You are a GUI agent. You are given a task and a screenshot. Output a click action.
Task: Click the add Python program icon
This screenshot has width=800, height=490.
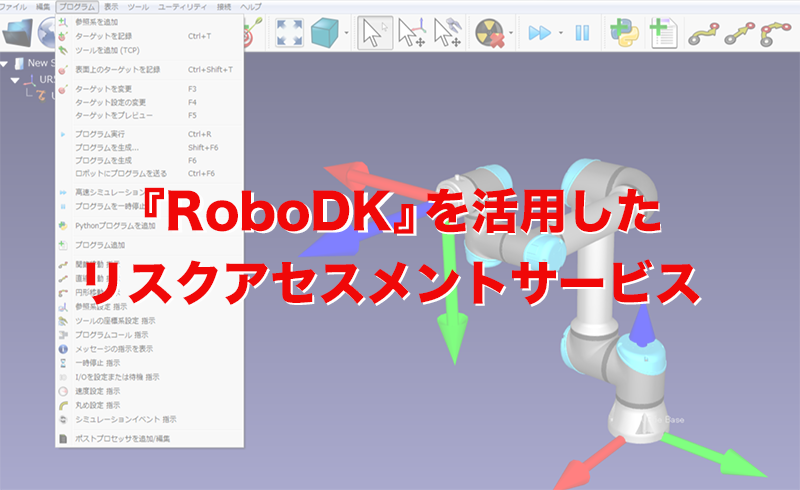(x=624, y=33)
